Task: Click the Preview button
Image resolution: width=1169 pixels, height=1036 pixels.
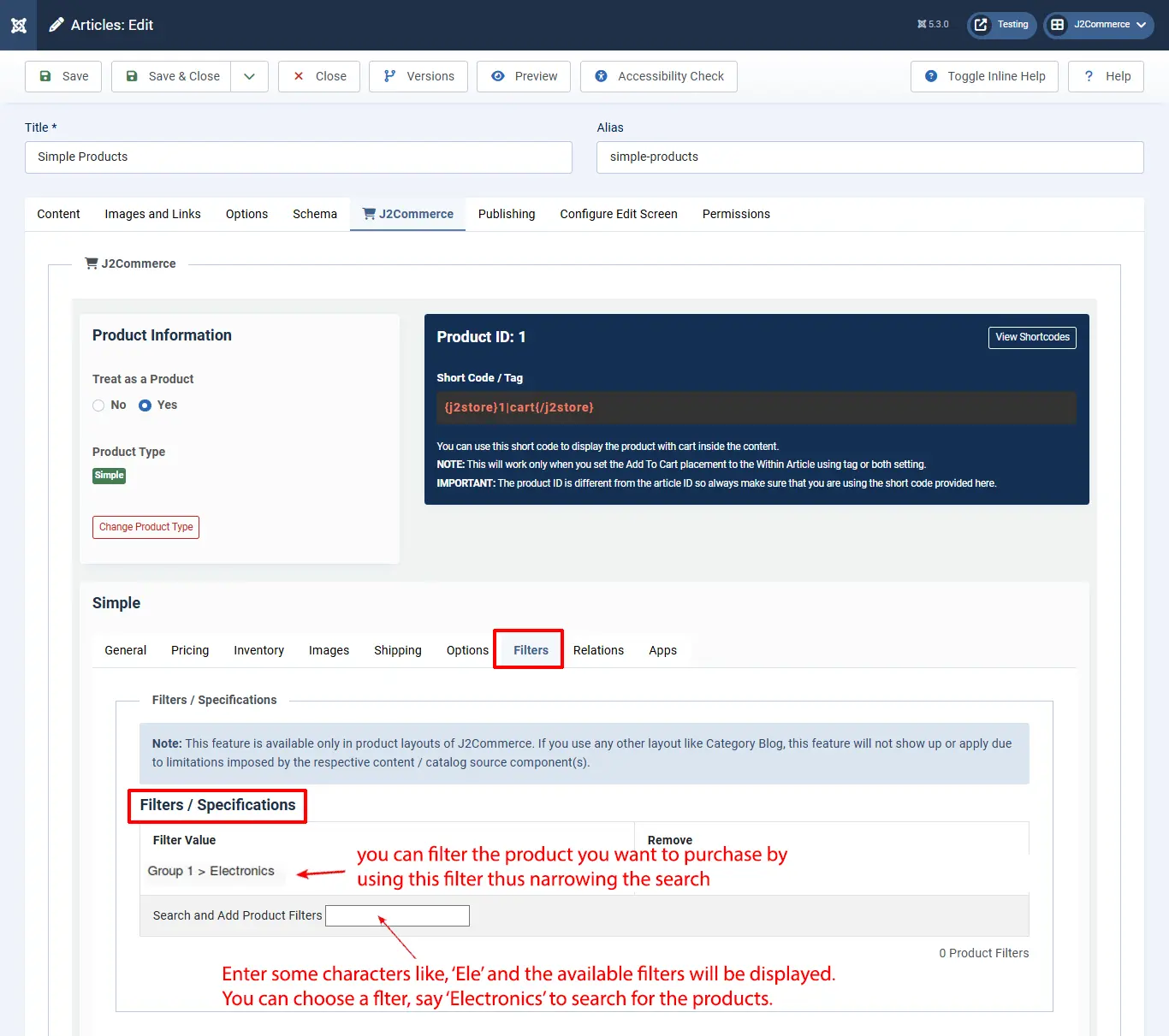Action: pyautogui.click(x=524, y=76)
